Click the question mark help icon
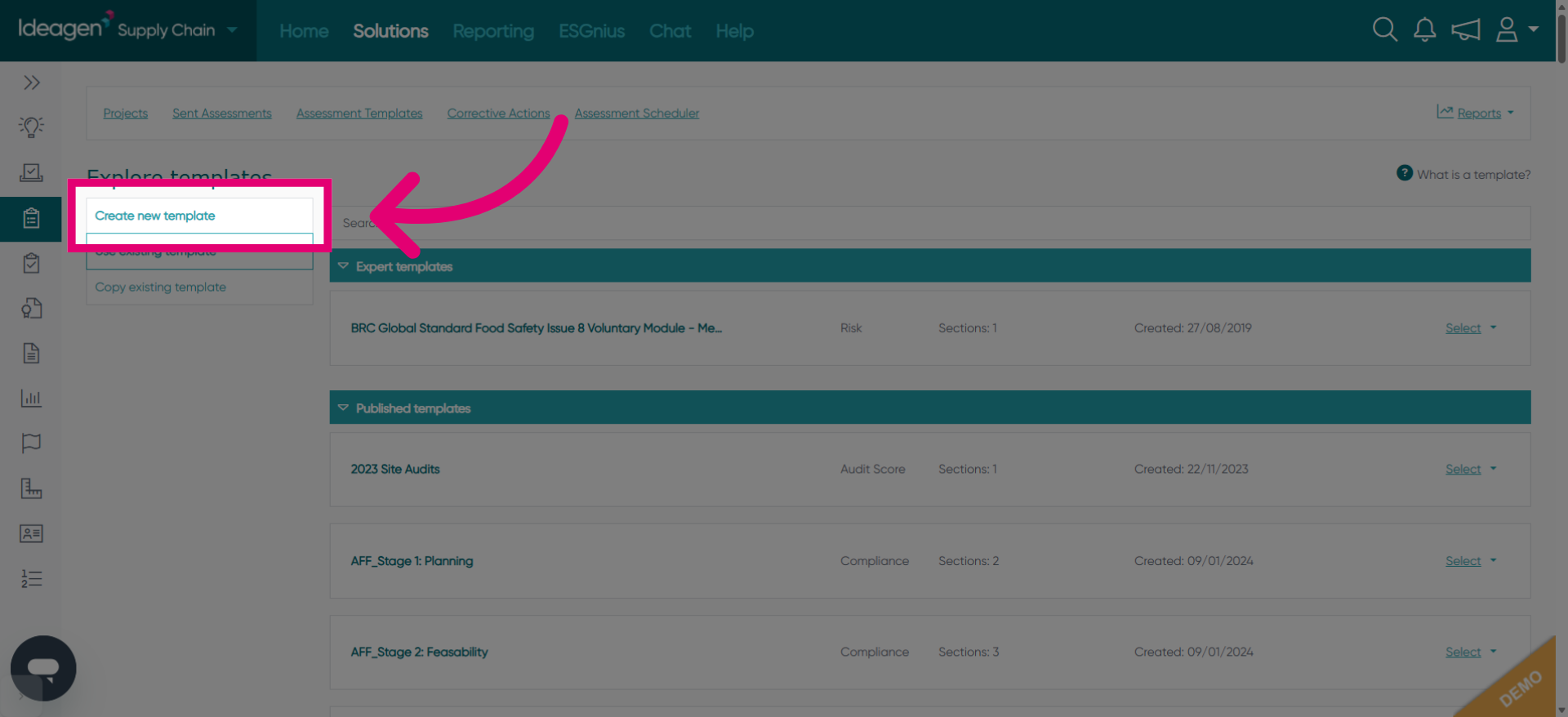 [1405, 173]
